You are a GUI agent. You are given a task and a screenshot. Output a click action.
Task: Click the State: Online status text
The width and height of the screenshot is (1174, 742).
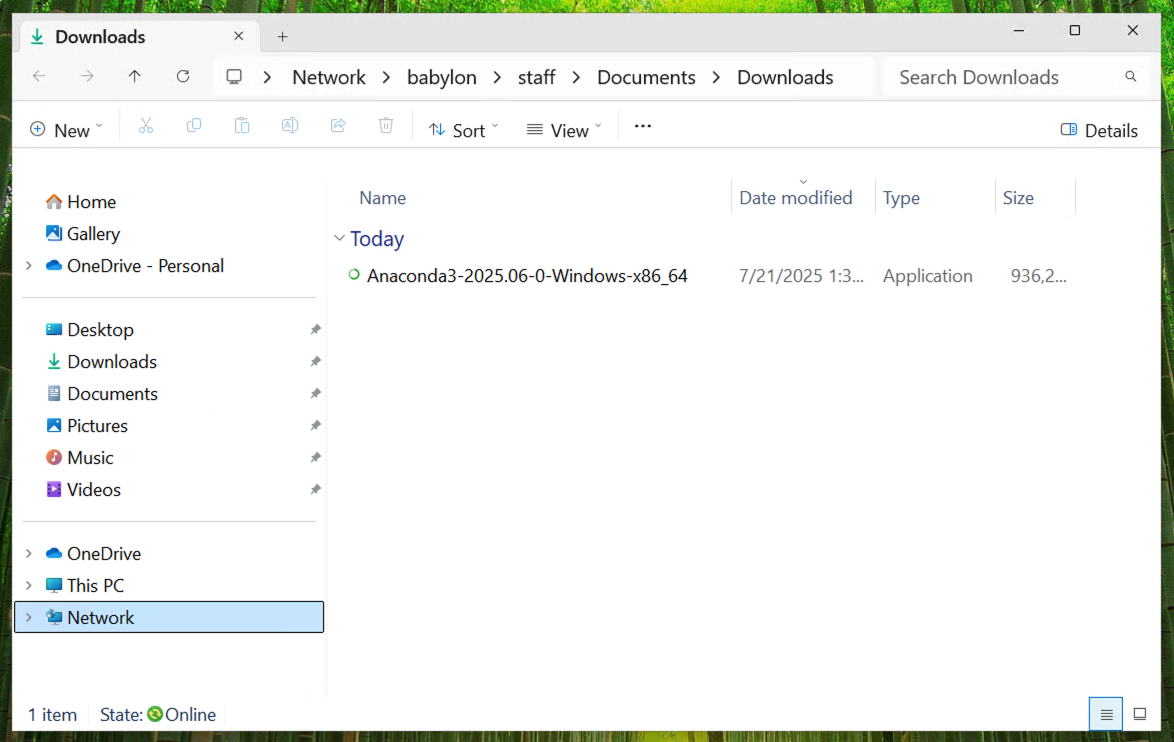158,714
